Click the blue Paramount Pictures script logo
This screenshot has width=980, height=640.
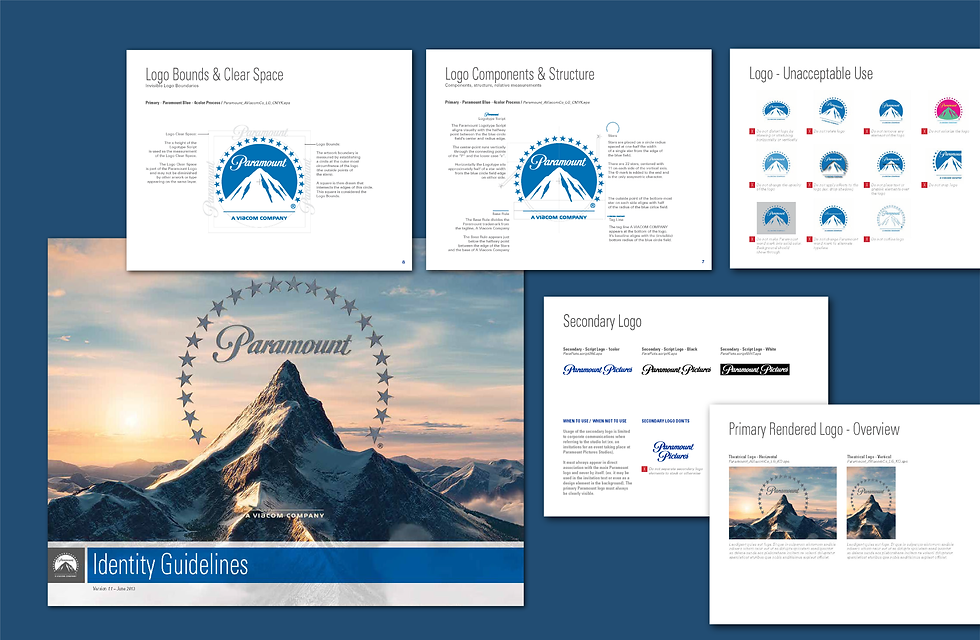[x=598, y=369]
